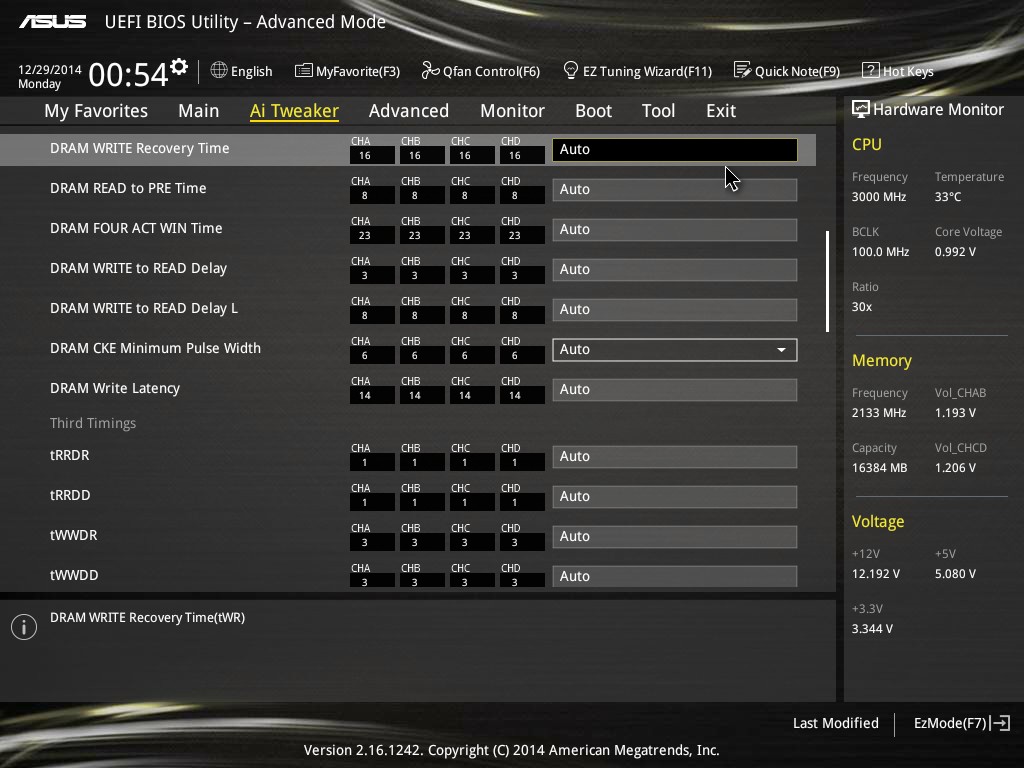
Task: Click the date 12/29/2014
Action: [x=50, y=69]
